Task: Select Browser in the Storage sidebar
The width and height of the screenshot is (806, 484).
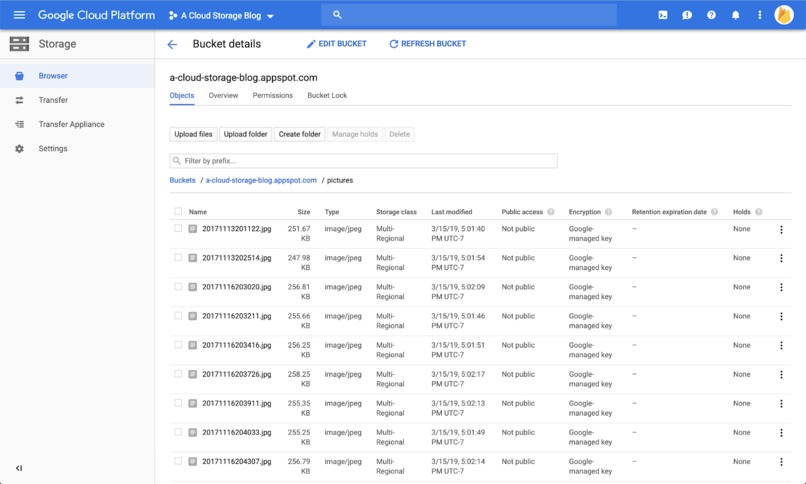Action: point(77,76)
